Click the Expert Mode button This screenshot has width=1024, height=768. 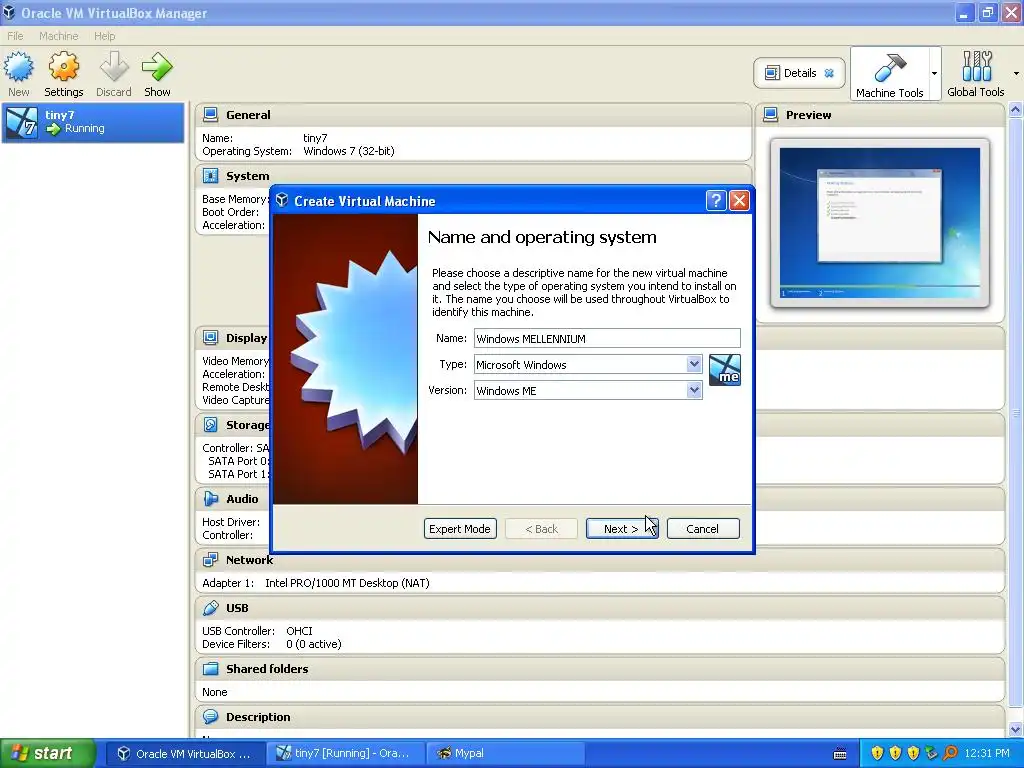(460, 529)
